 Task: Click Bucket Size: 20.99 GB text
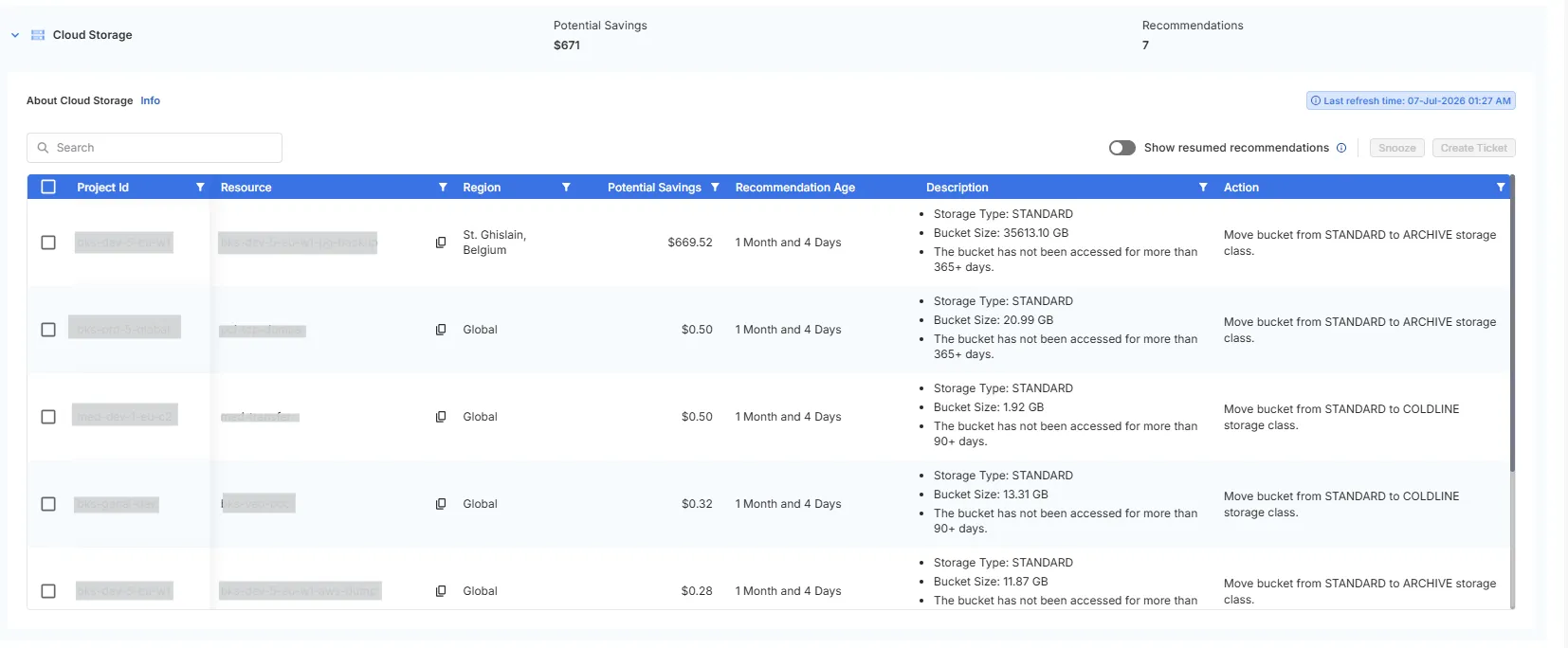pos(994,320)
